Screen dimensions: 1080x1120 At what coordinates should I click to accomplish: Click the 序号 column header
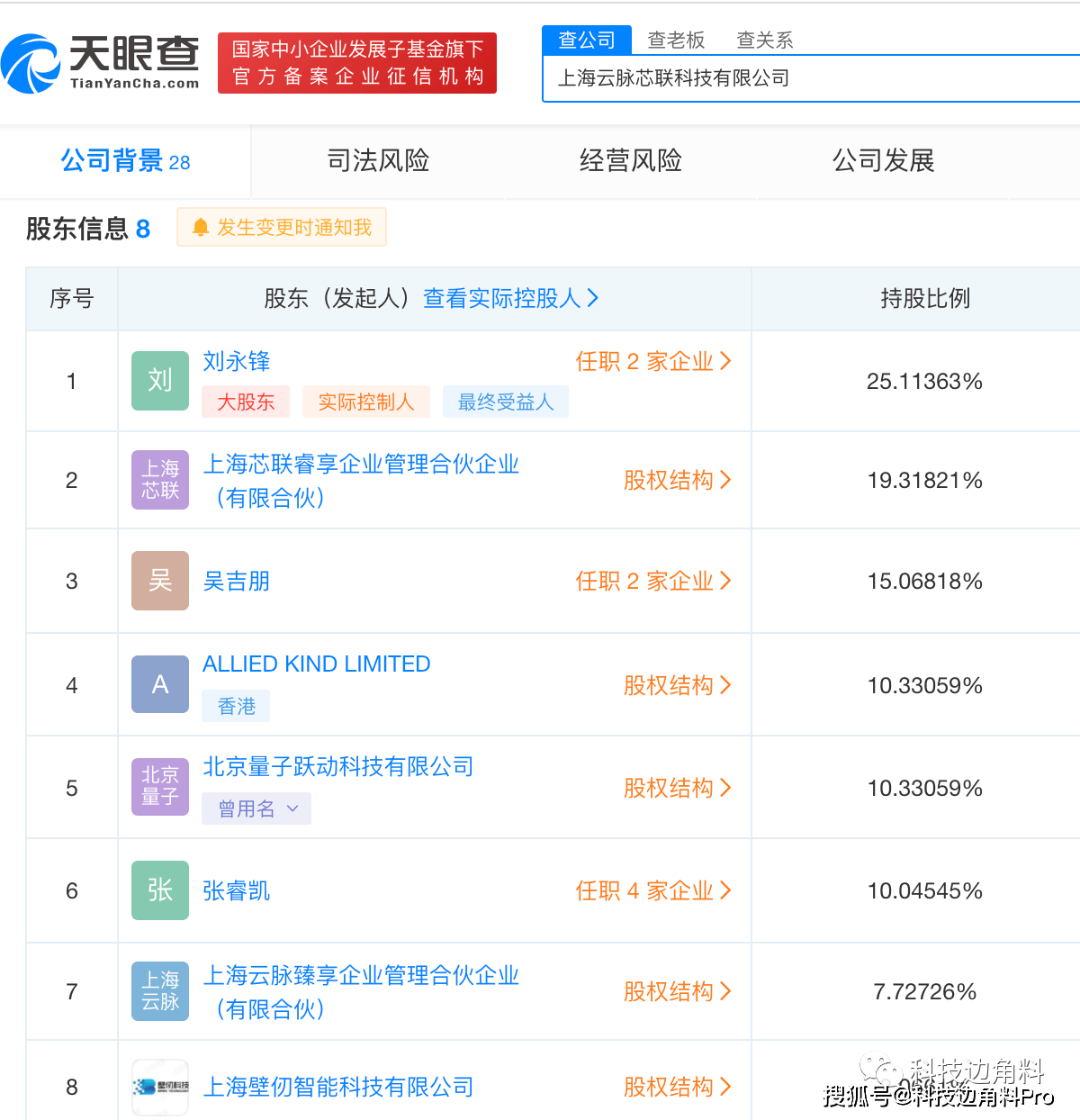click(x=72, y=298)
